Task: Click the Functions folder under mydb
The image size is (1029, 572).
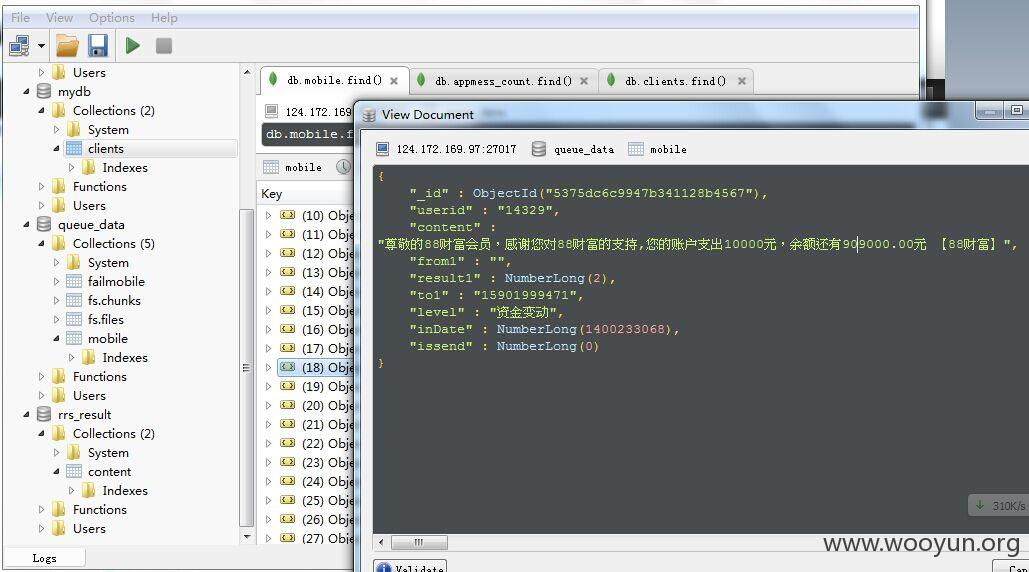Action: point(100,186)
